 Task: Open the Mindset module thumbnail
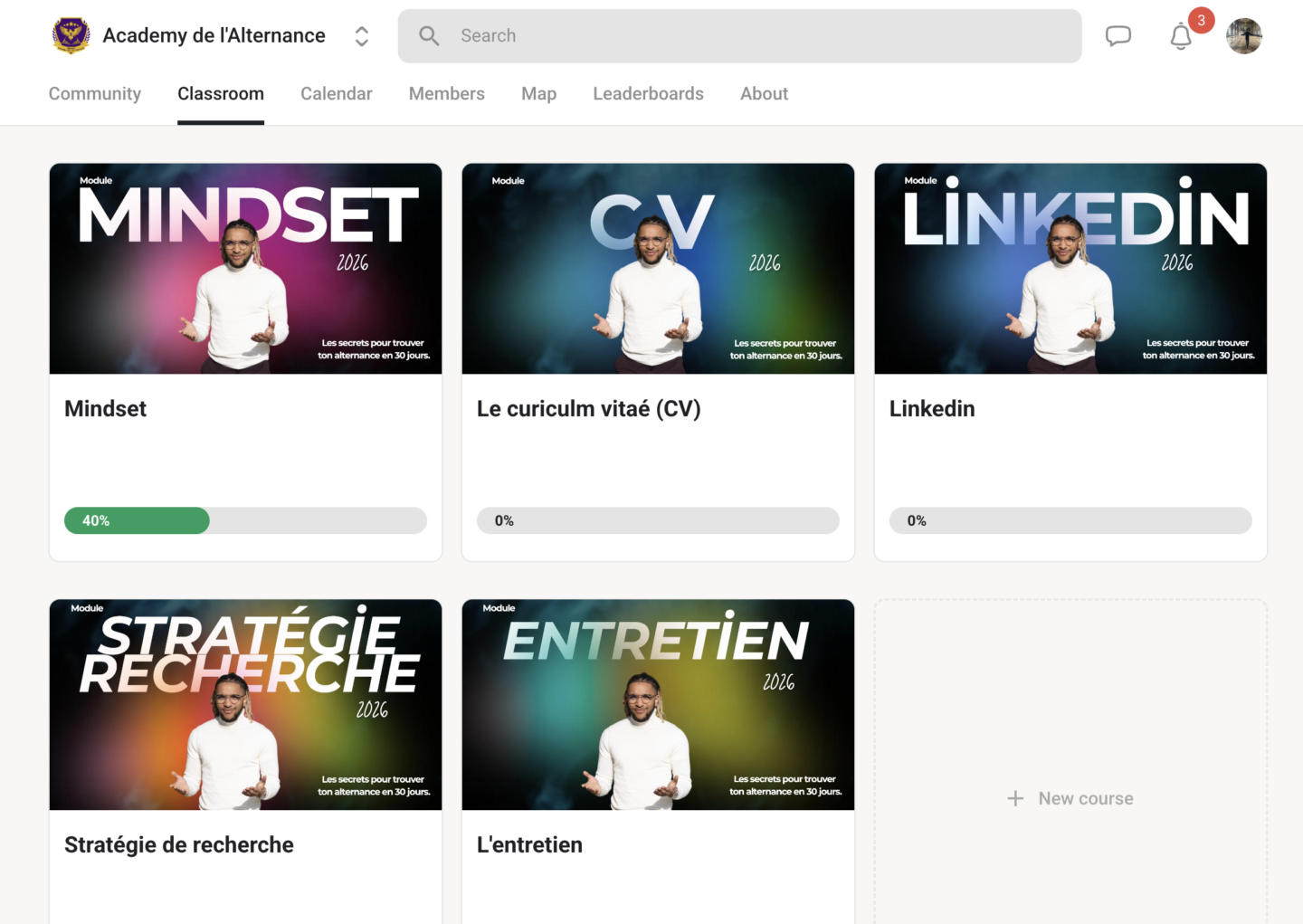[x=245, y=269]
